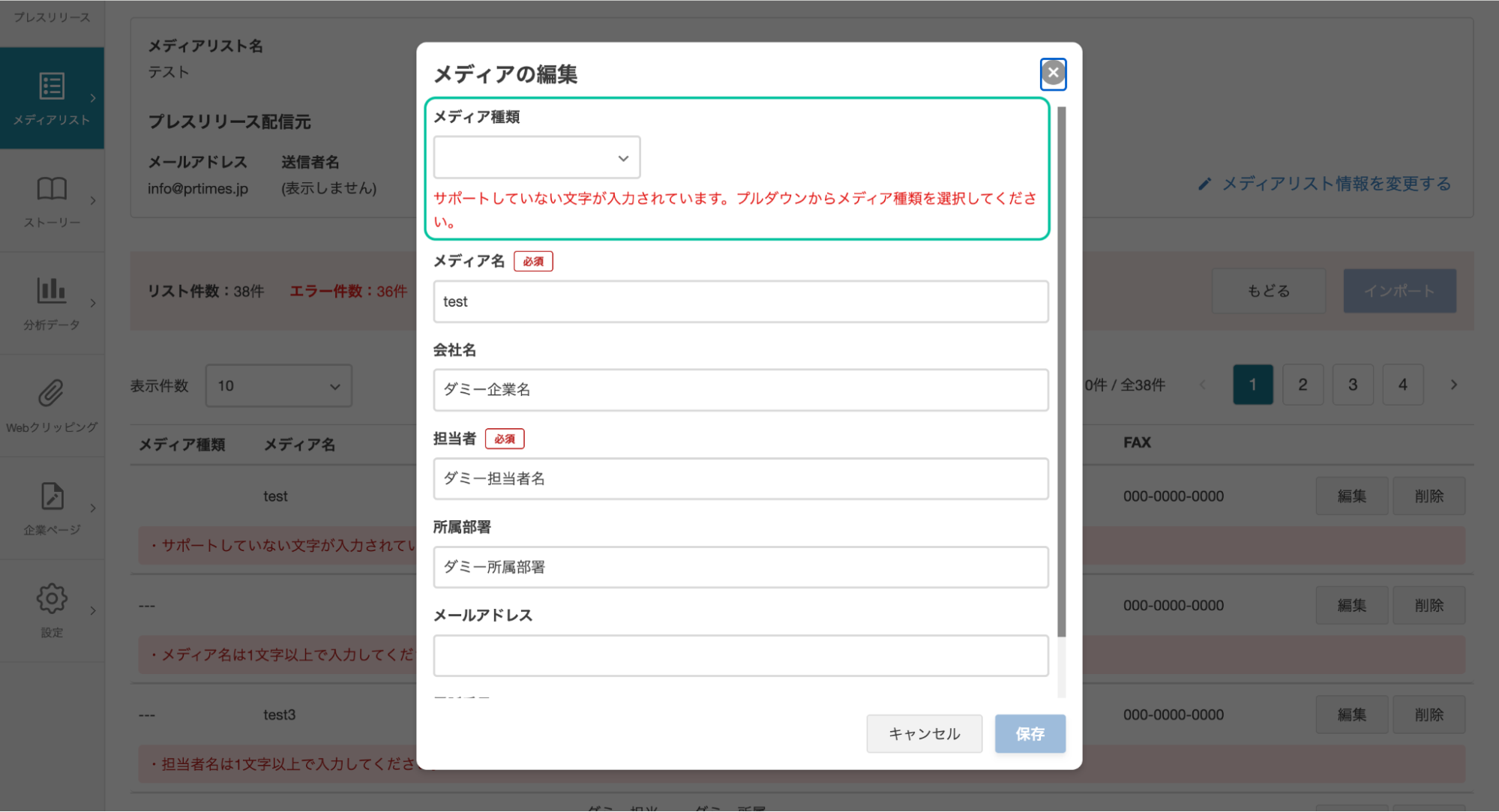Click the 担当者 input field
This screenshot has height=812, width=1499.
tap(740, 478)
